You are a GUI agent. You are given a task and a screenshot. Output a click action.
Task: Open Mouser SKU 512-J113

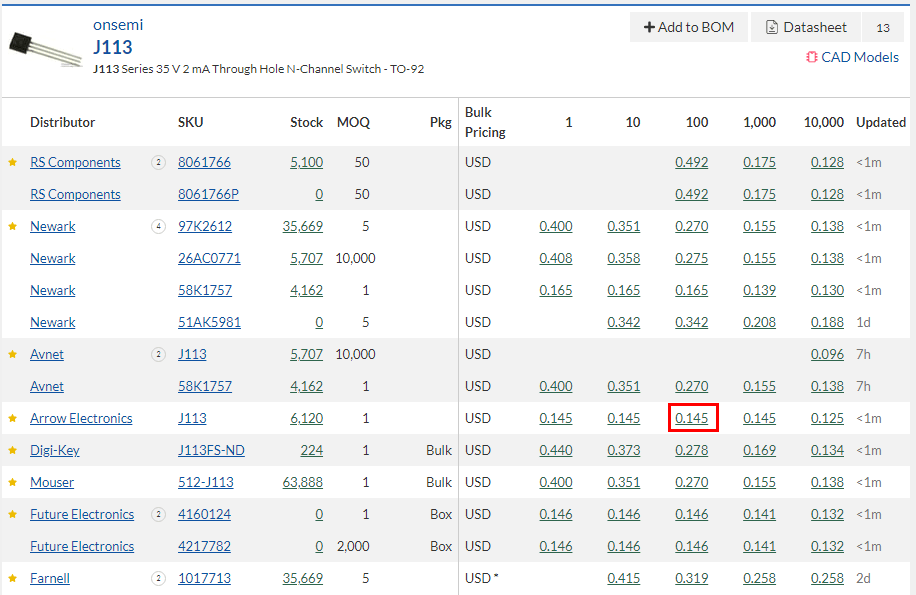(206, 482)
